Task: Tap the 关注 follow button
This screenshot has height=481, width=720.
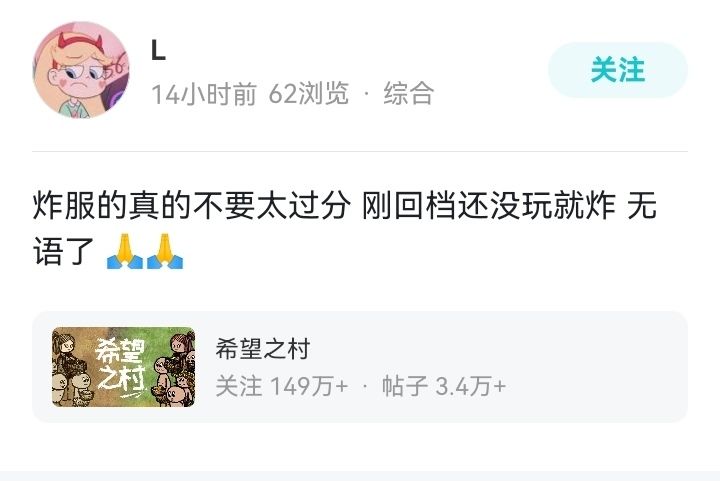Action: (618, 70)
